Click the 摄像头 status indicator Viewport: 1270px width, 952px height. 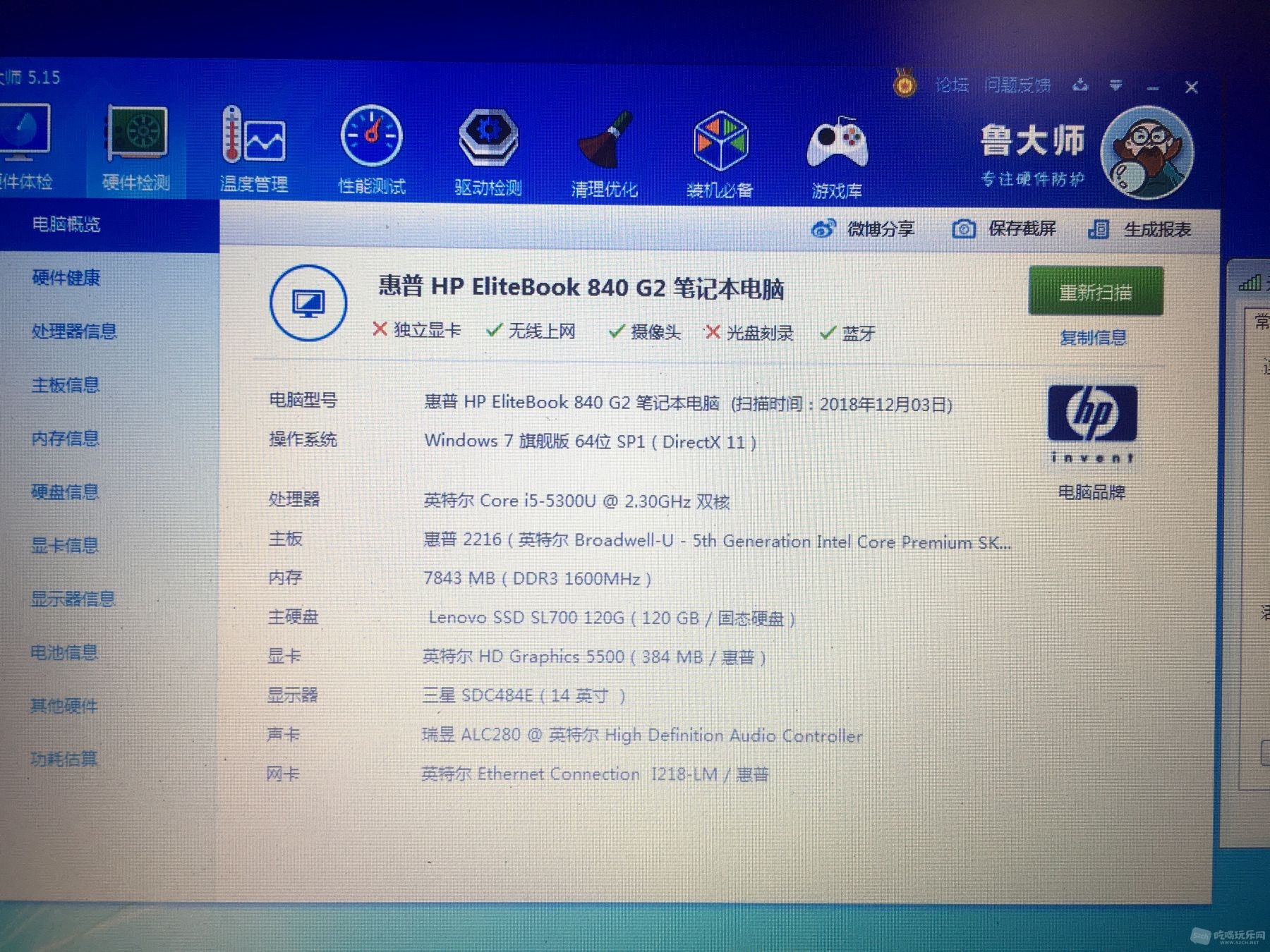click(645, 331)
